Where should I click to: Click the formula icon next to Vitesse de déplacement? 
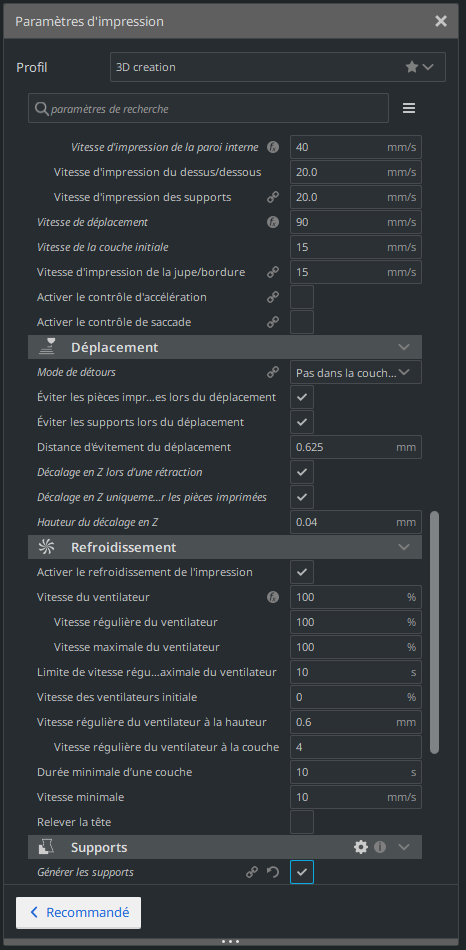click(x=273, y=222)
